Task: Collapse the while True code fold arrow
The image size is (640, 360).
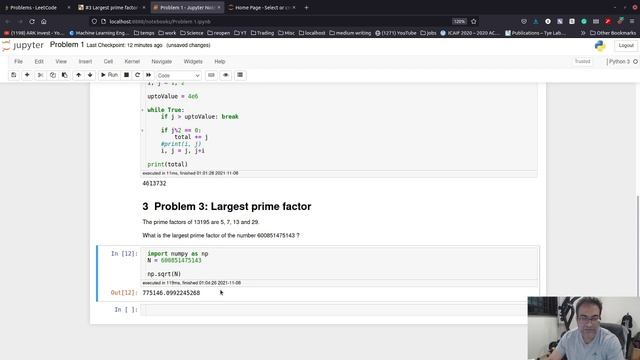Action: pos(142,110)
